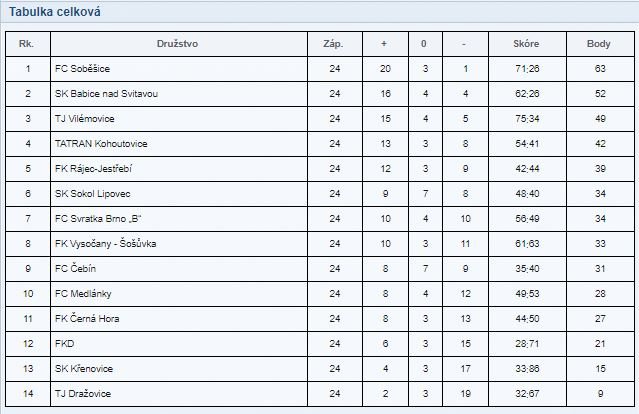The image size is (639, 414).
Task: Click the Skóre column header
Action: click(526, 44)
